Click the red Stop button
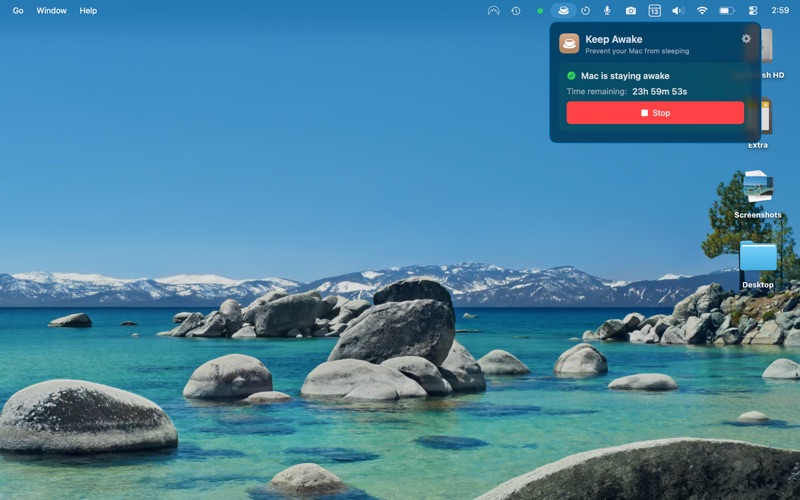800x500 pixels. [655, 113]
